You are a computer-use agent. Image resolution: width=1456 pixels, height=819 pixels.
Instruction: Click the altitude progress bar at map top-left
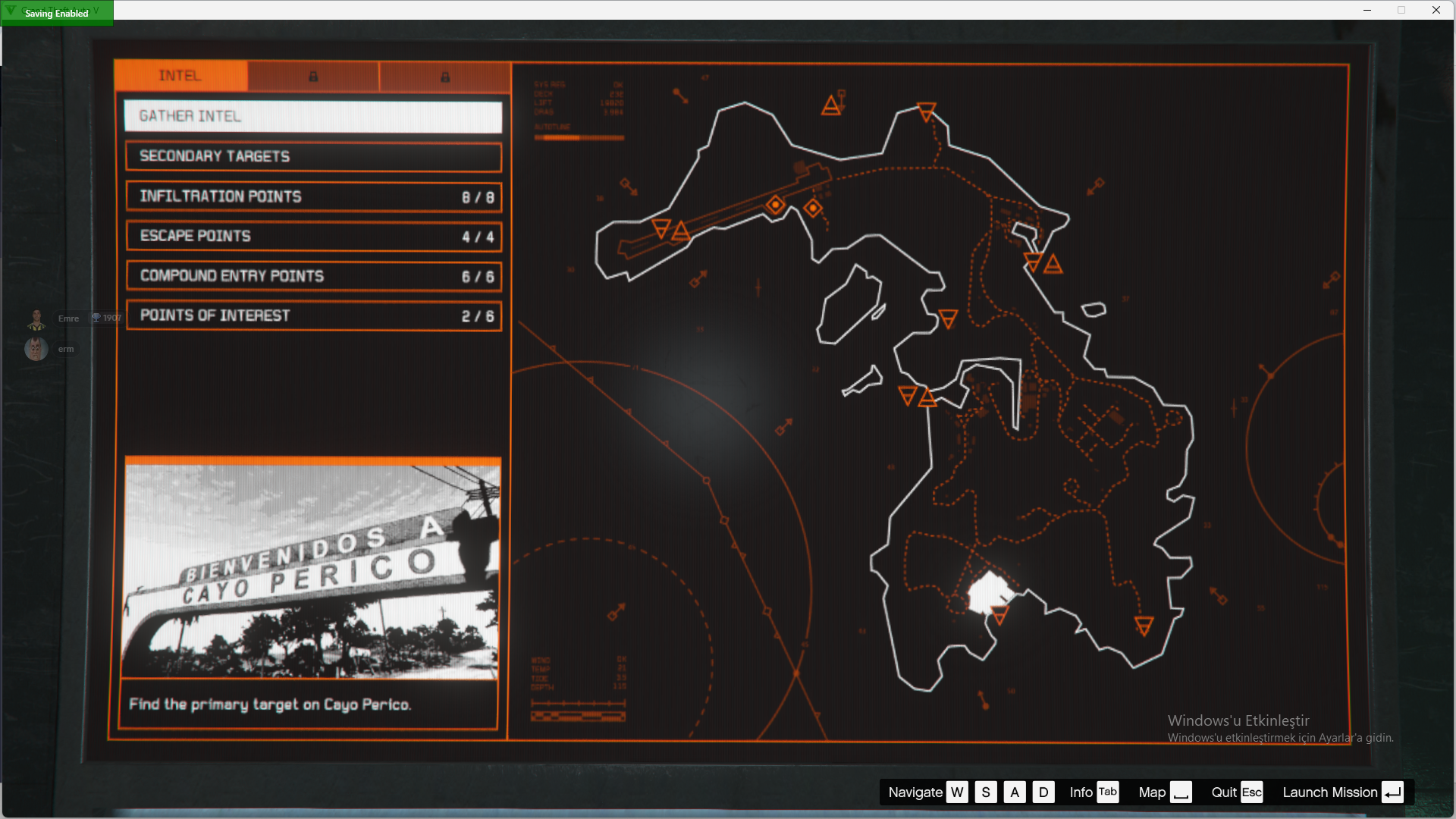pyautogui.click(x=579, y=138)
